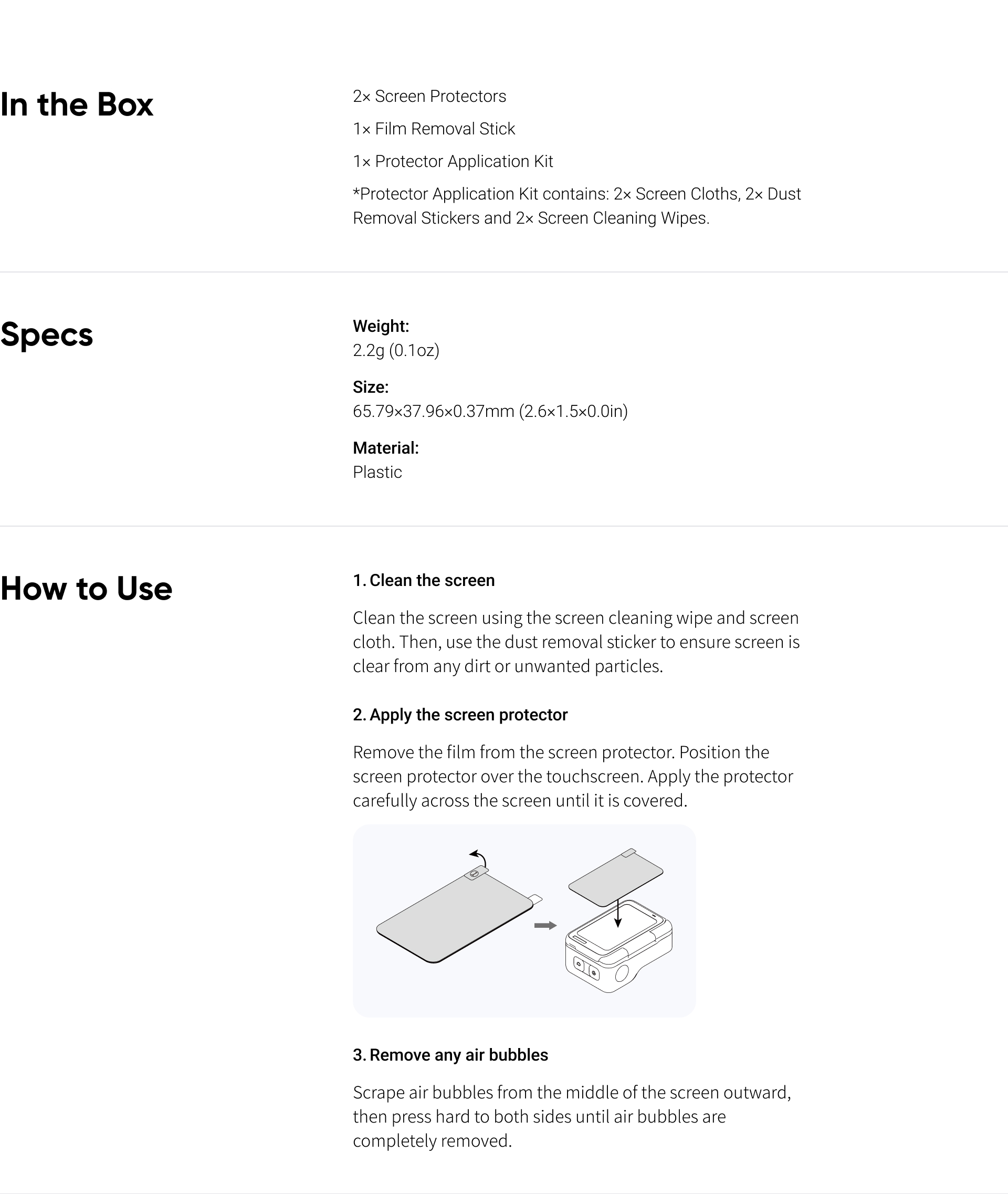Image resolution: width=1008 pixels, height=1194 pixels.
Task: Click the large screen protector drawing
Action: coord(454,916)
